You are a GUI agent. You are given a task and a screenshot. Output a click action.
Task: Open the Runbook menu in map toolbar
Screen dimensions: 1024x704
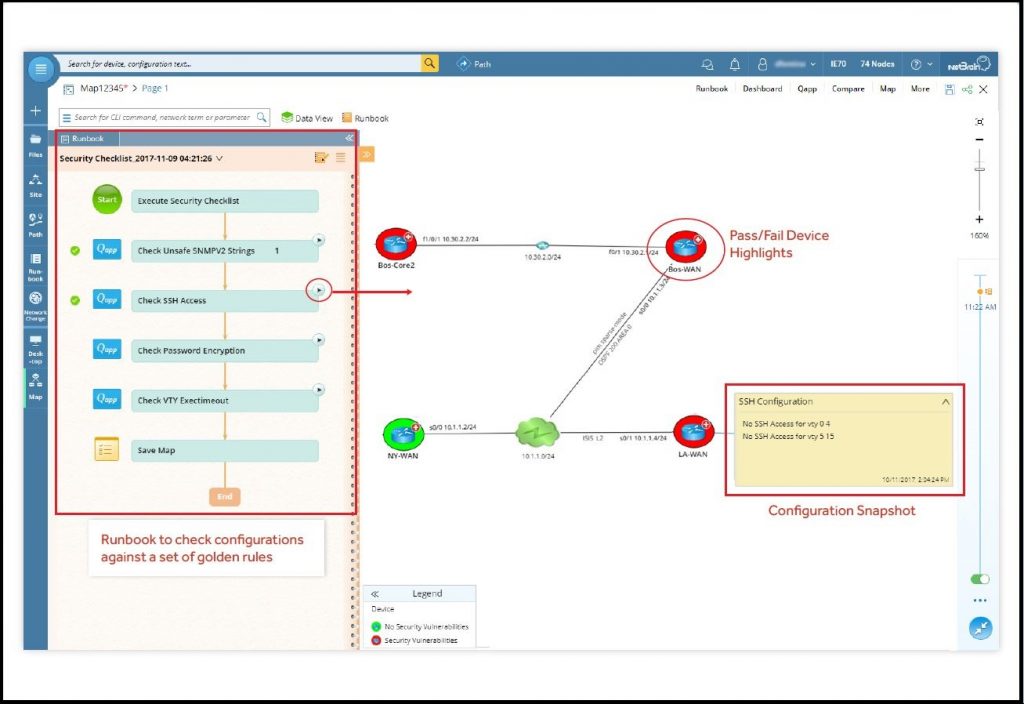(x=711, y=89)
